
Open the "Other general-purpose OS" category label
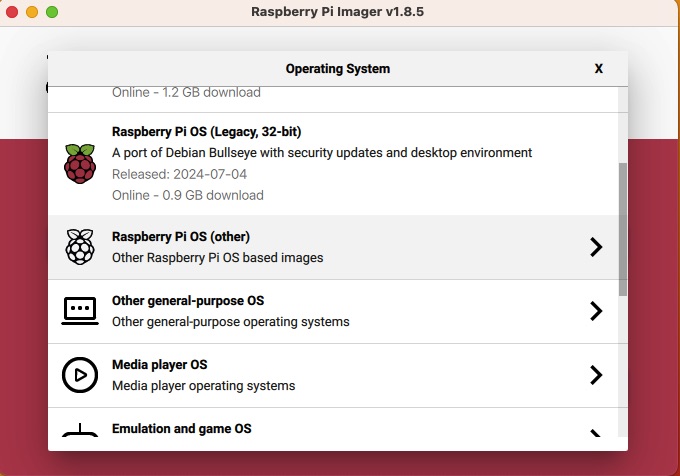click(x=188, y=301)
